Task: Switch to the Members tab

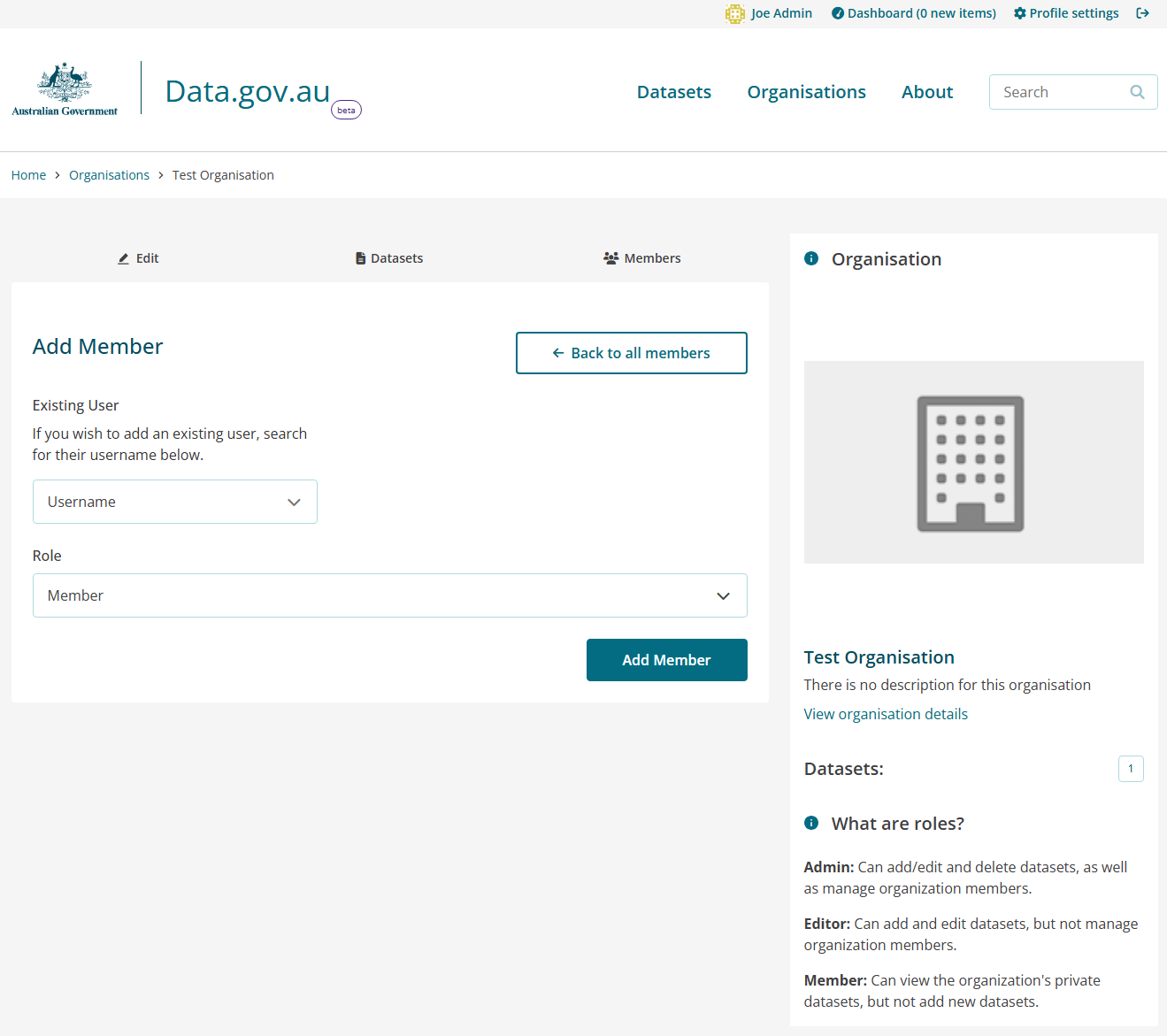Action: tap(642, 258)
